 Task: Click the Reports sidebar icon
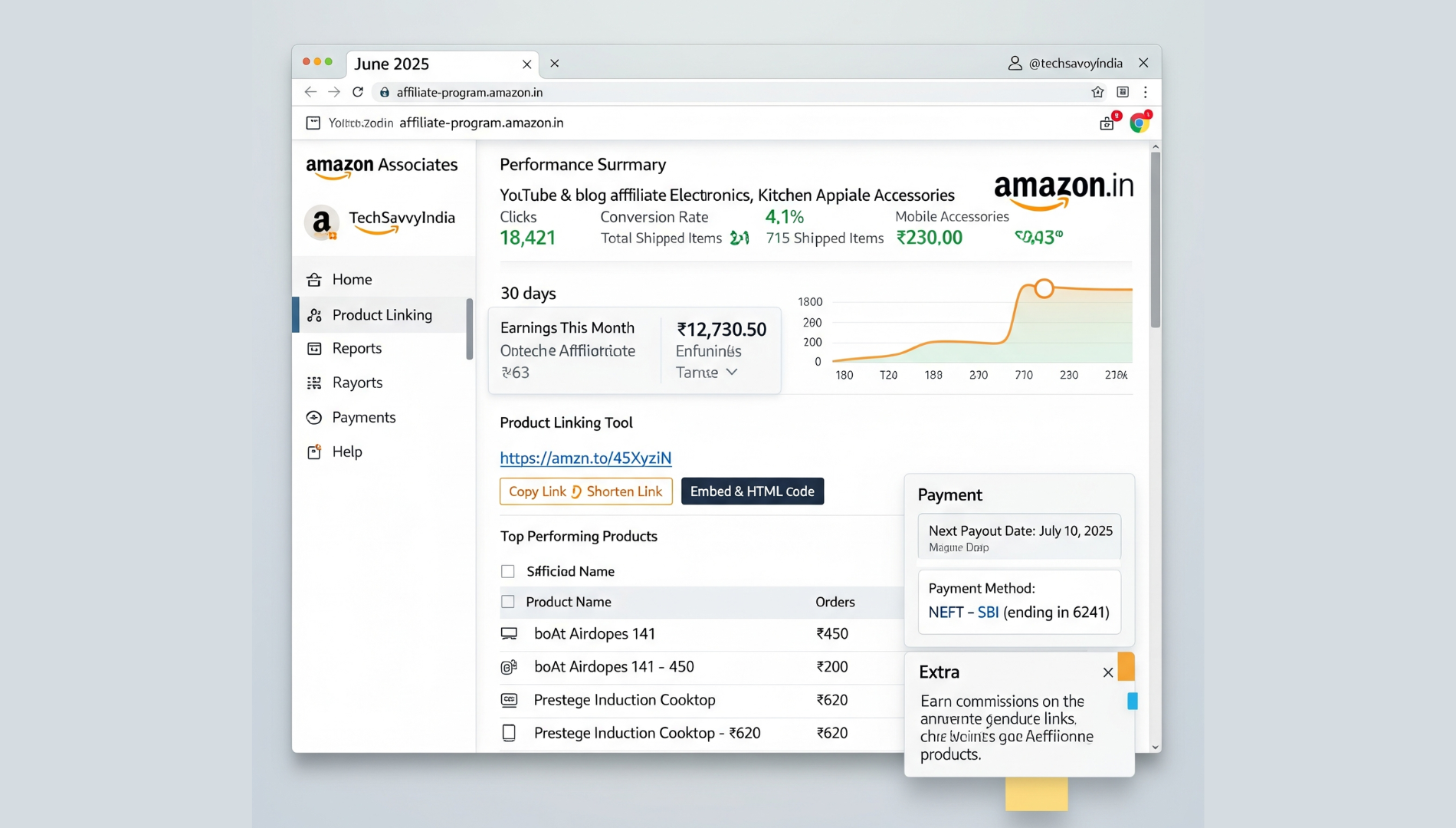(314, 348)
